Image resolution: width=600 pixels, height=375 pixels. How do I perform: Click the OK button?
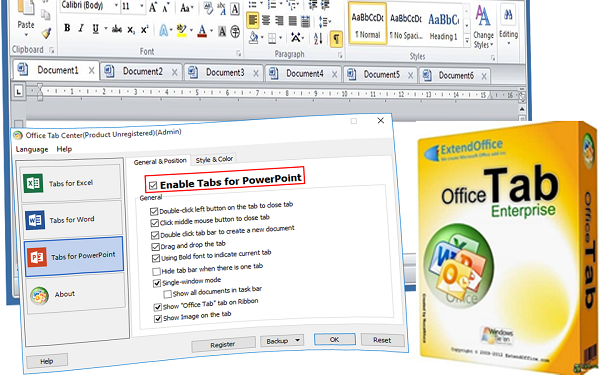[334, 339]
